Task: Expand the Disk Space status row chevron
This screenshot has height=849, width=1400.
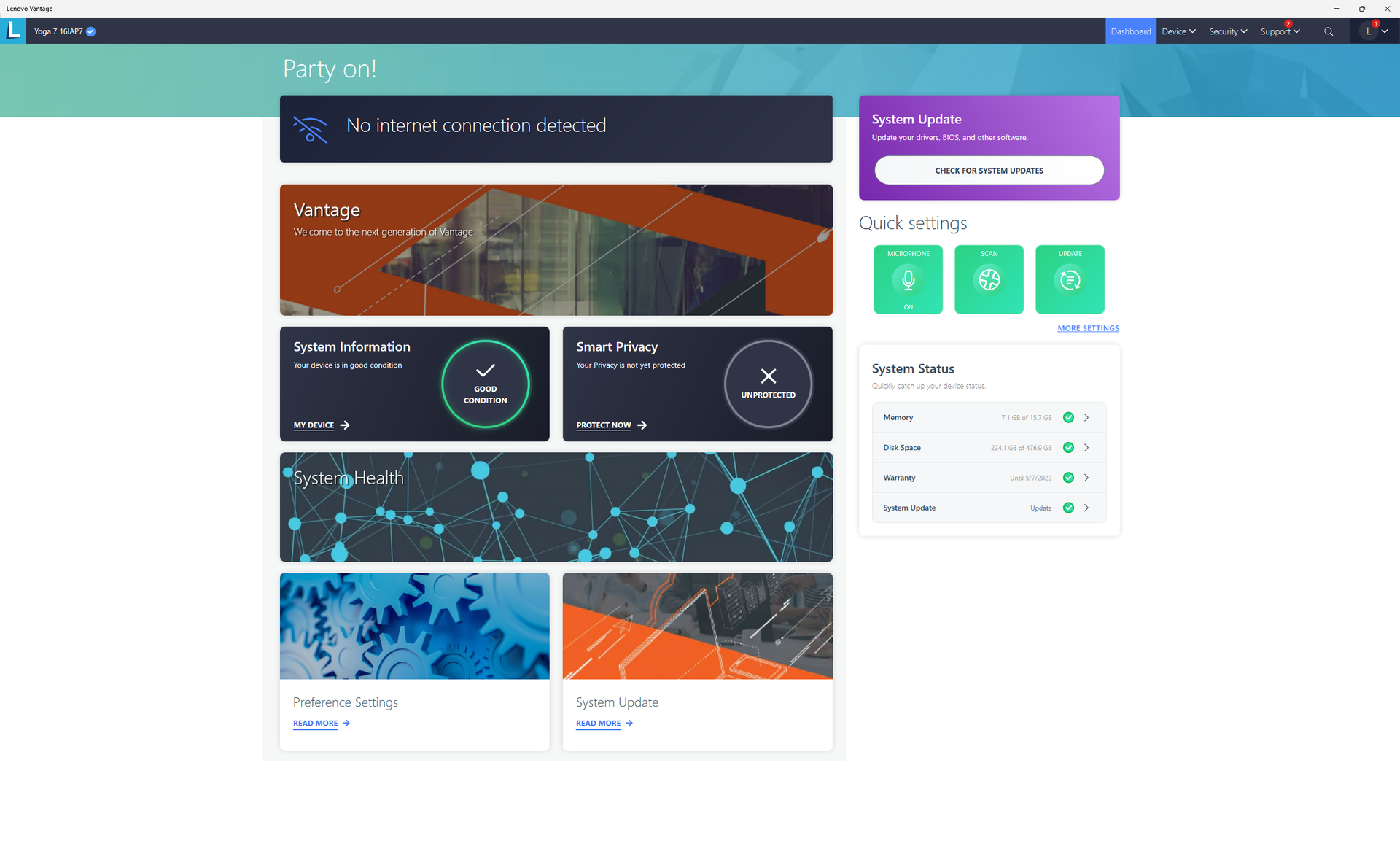Action: (1086, 448)
